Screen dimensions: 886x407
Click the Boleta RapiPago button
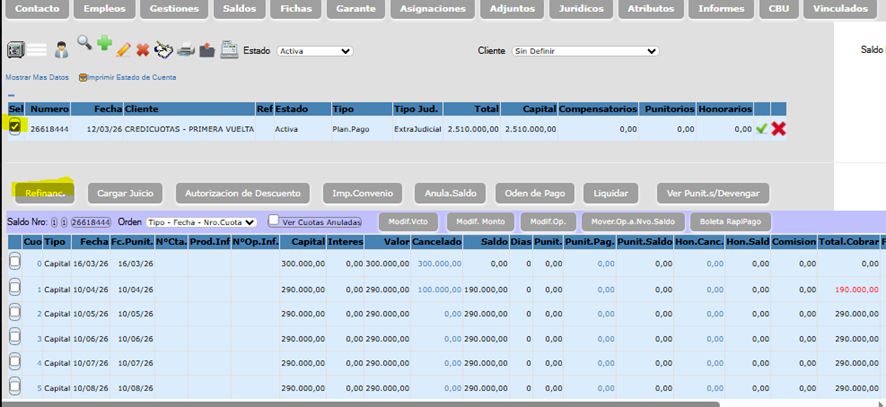click(x=731, y=221)
